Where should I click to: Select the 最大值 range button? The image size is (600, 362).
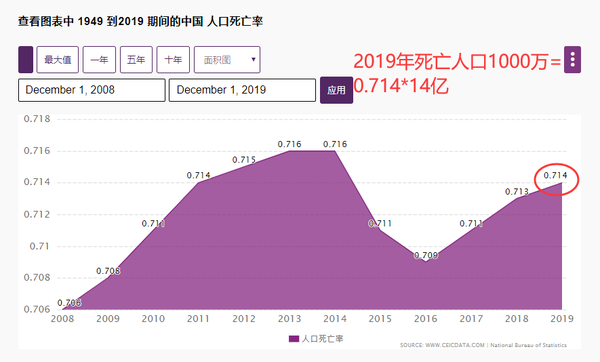coord(57,60)
